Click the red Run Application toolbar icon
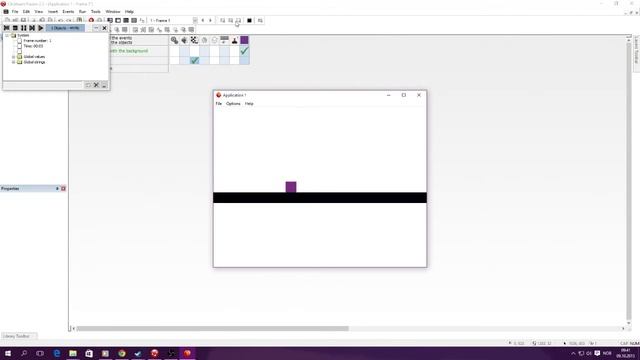This screenshot has height=360, width=640. (x=91, y=20)
